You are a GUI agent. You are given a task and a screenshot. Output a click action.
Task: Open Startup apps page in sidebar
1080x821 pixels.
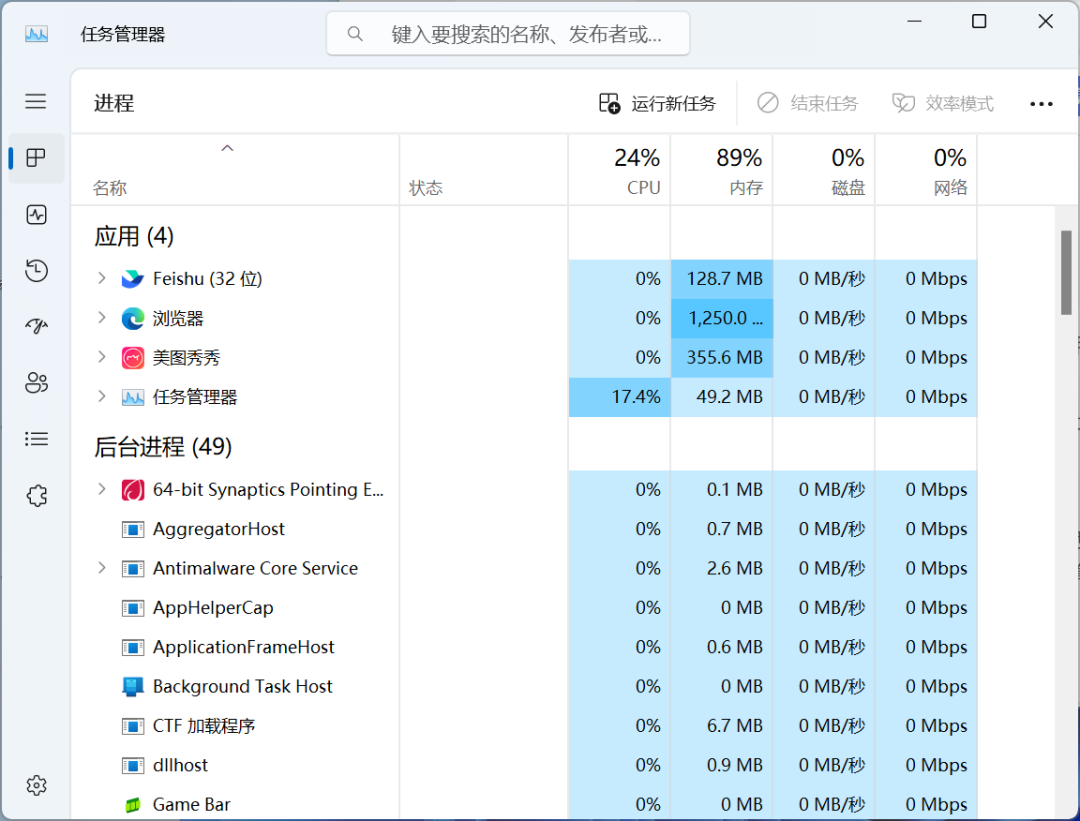[36, 326]
